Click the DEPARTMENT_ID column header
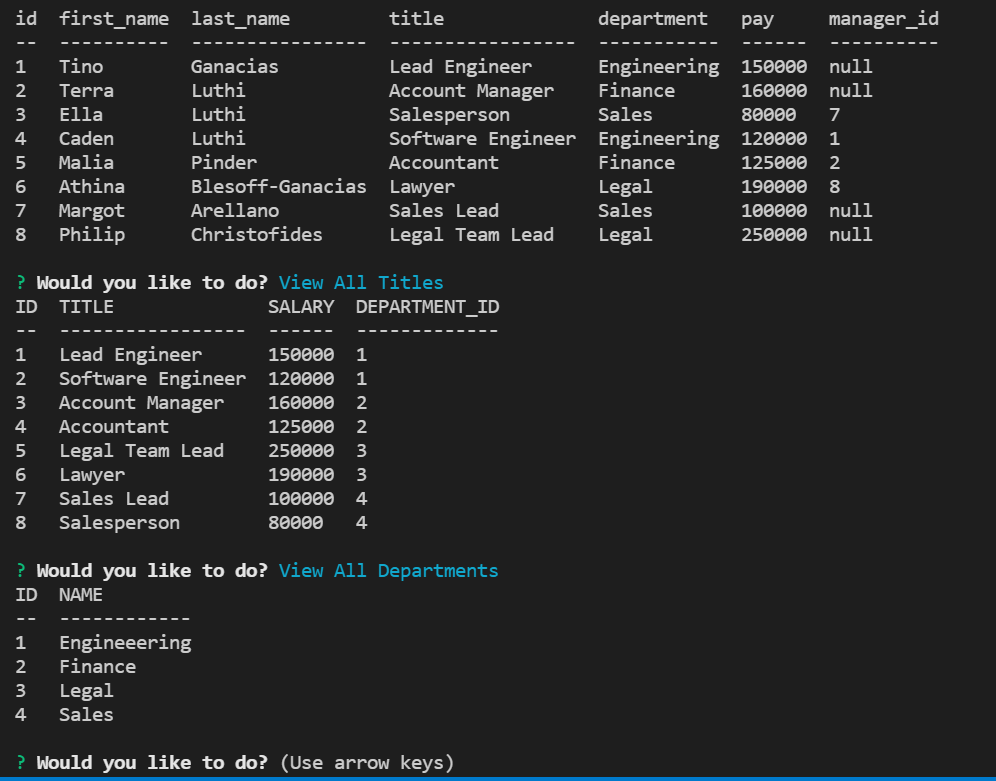The width and height of the screenshot is (996, 781). [427, 306]
